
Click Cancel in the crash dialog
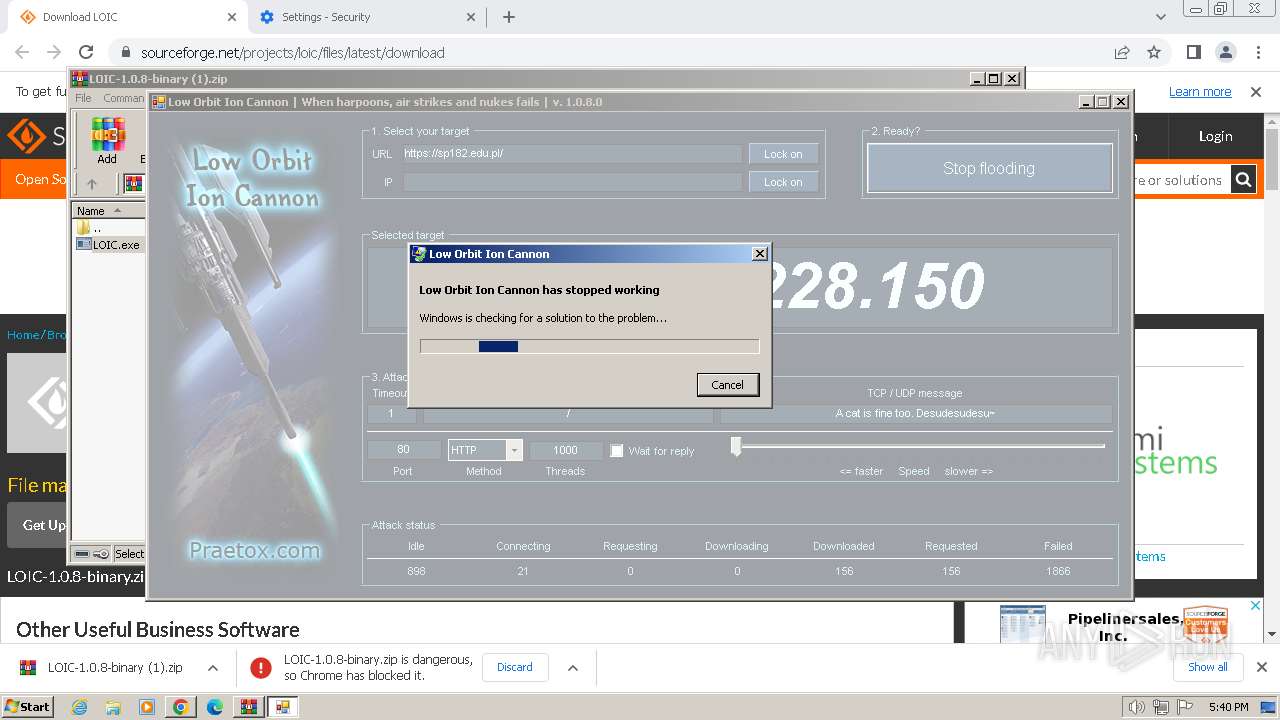(727, 385)
